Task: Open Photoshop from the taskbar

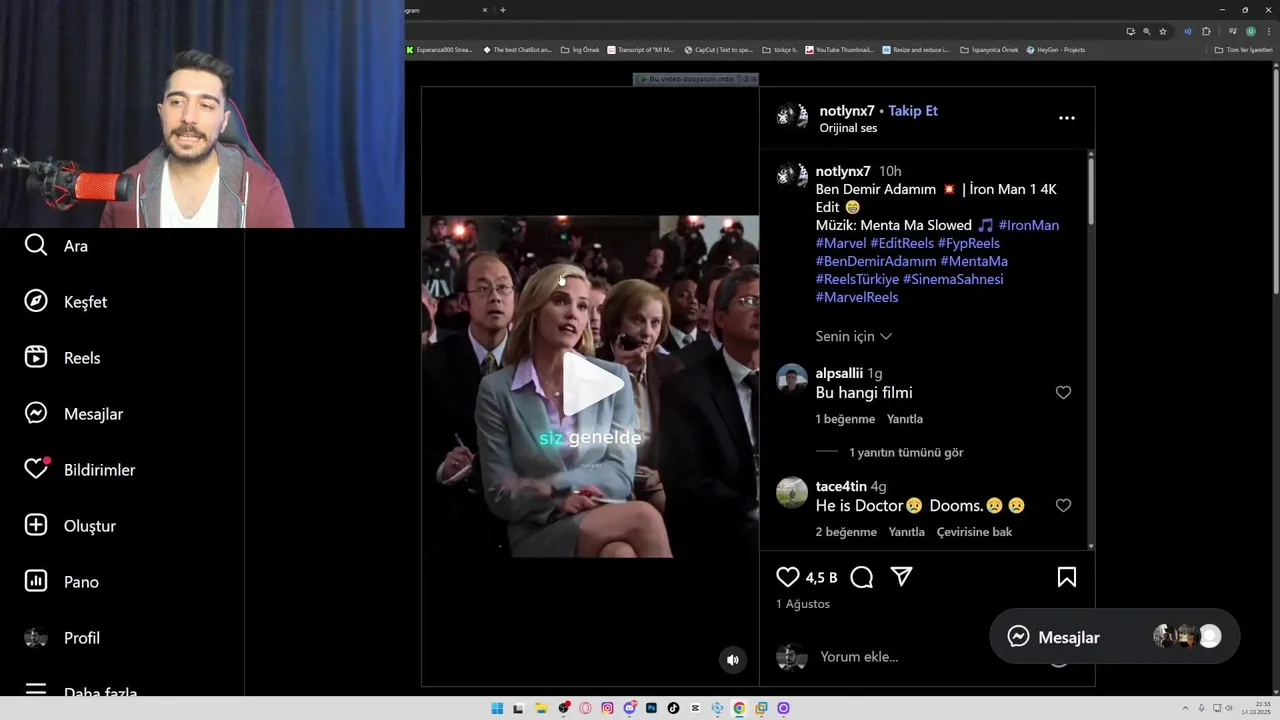Action: (x=651, y=708)
